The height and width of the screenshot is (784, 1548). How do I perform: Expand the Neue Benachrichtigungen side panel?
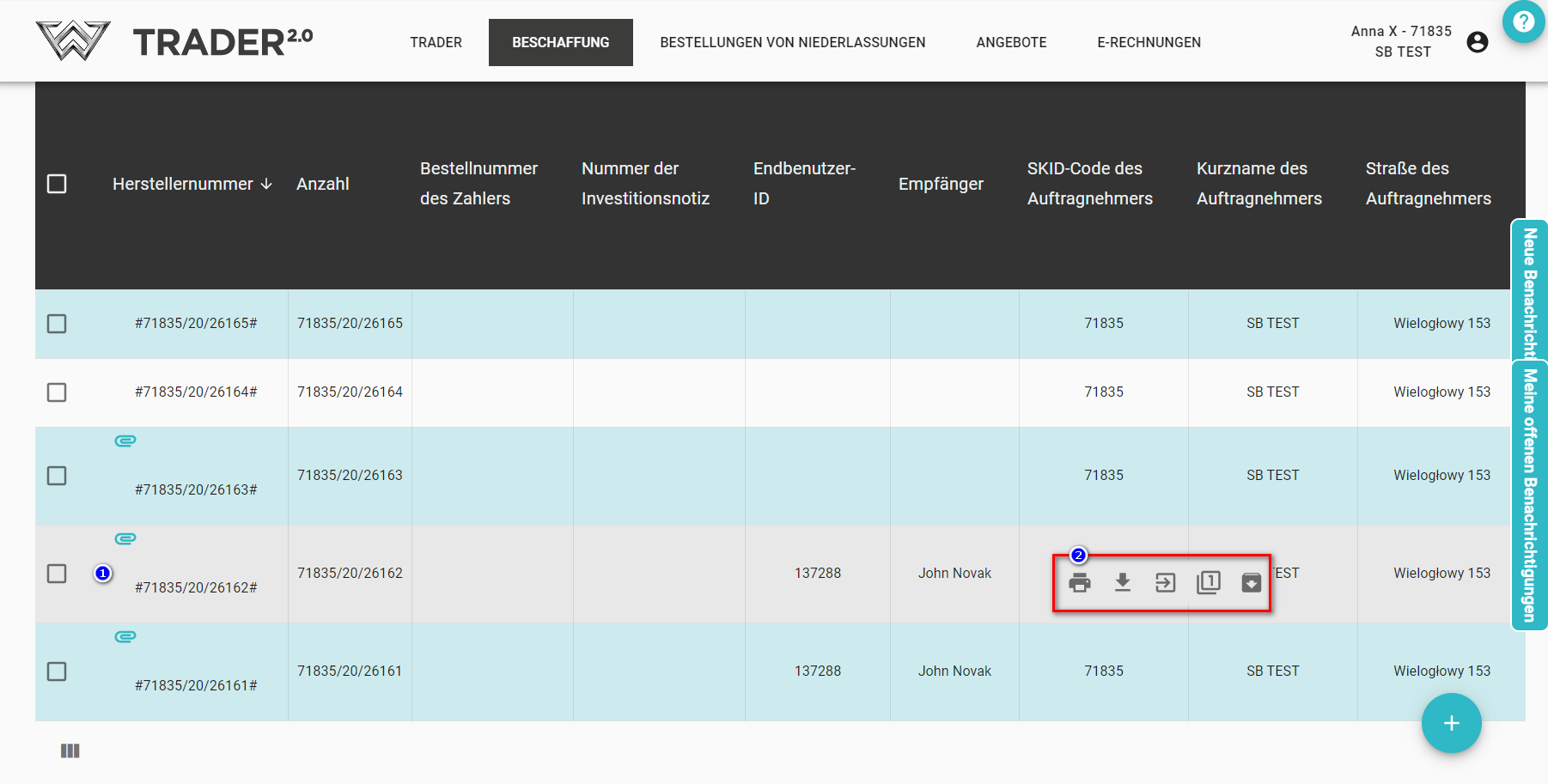click(x=1529, y=290)
